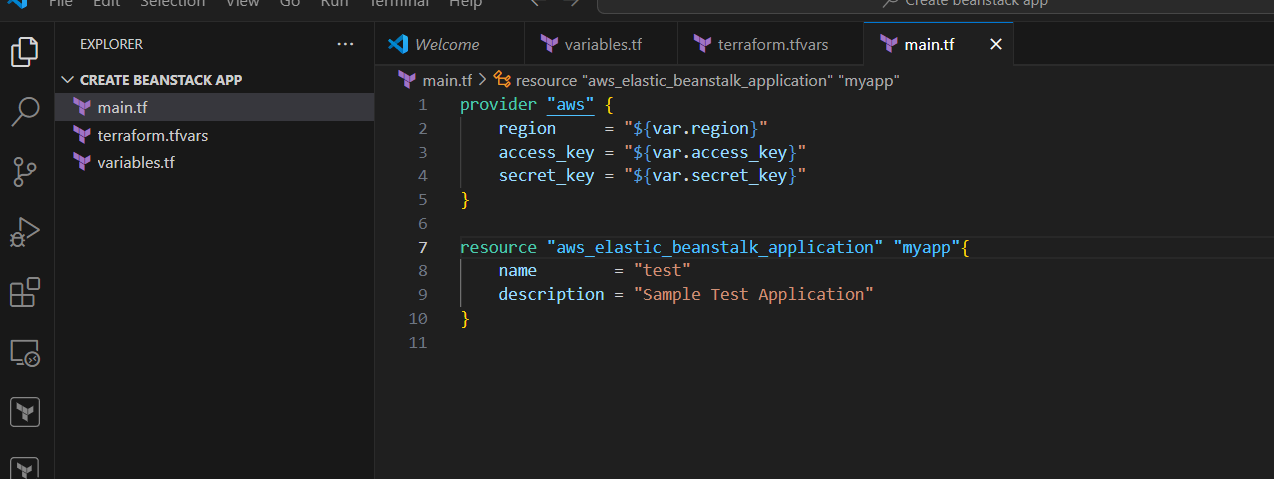Image resolution: width=1274 pixels, height=479 pixels.
Task: Click line number 7 in the gutter
Action: click(423, 247)
